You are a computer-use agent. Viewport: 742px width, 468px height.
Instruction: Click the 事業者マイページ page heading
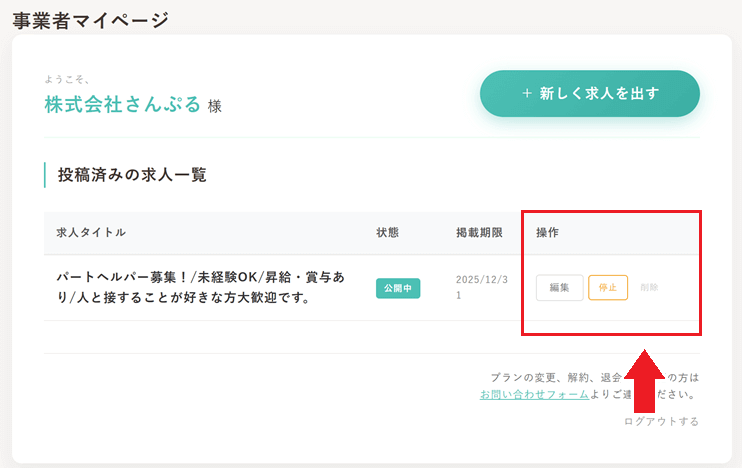click(90, 19)
